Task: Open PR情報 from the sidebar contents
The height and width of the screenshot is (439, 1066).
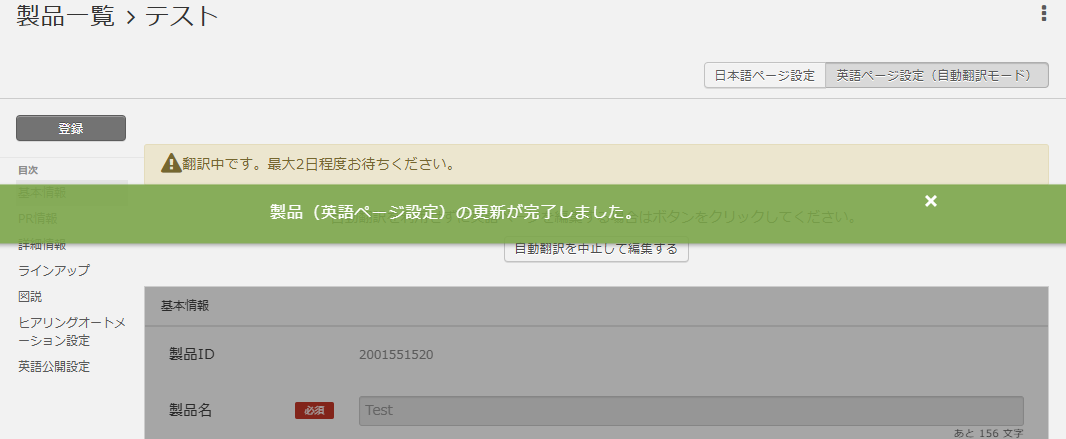Action: (x=38, y=218)
